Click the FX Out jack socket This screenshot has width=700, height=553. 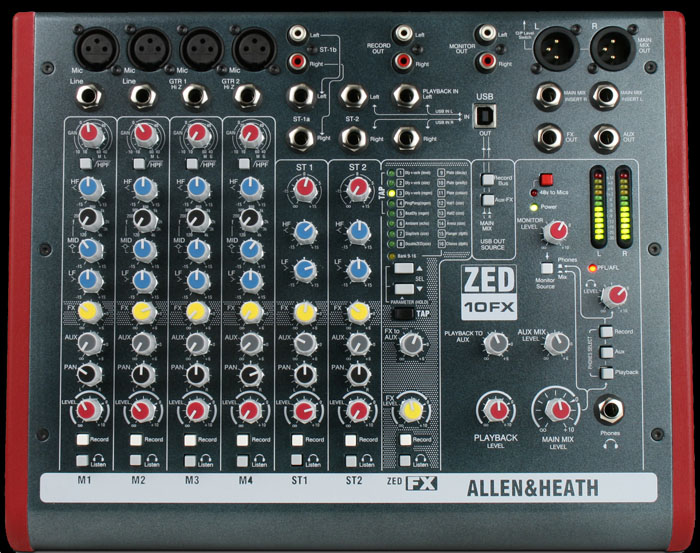point(547,137)
